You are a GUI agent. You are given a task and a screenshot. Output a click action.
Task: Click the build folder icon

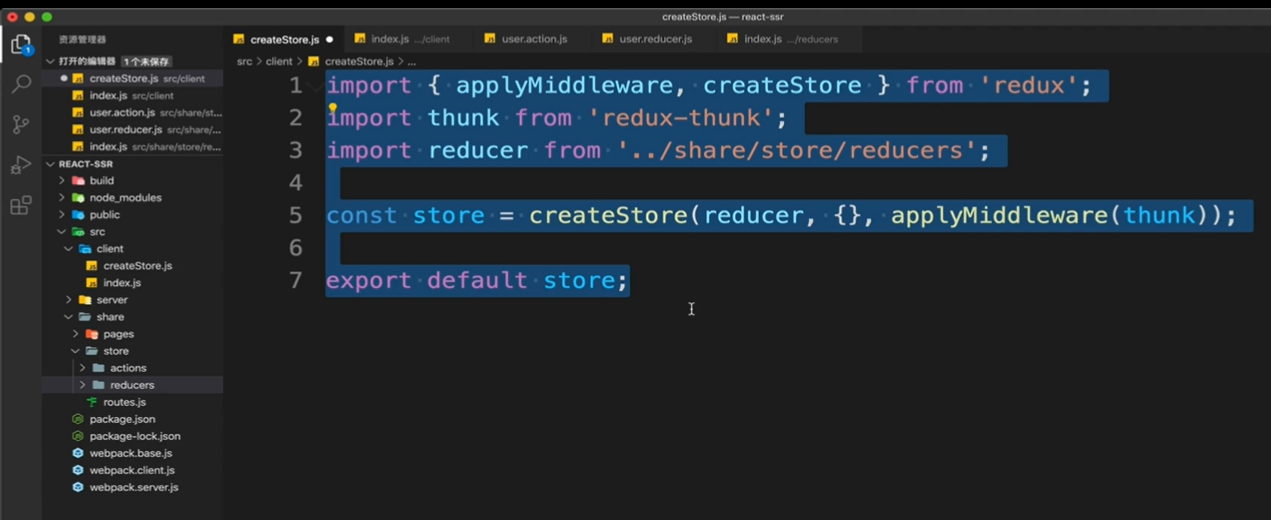point(78,181)
